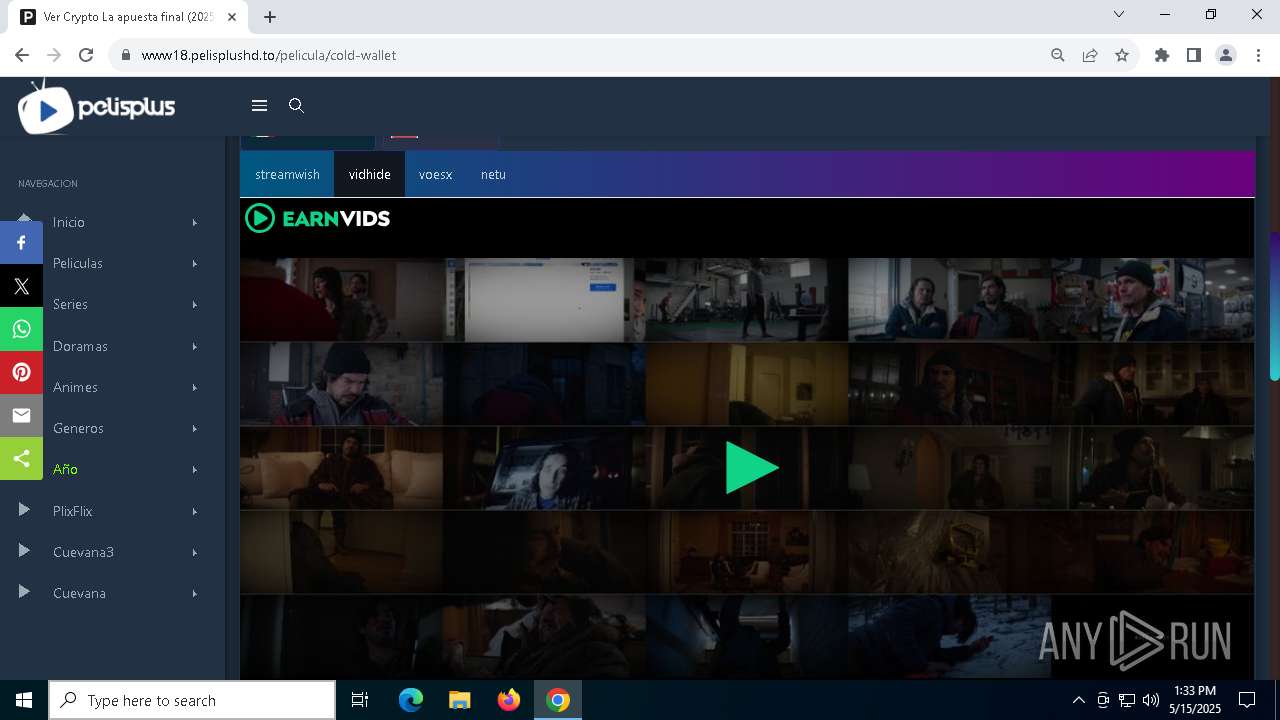The width and height of the screenshot is (1280, 720).
Task: Open Chrome extensions puzzle icon
Action: tap(1162, 55)
